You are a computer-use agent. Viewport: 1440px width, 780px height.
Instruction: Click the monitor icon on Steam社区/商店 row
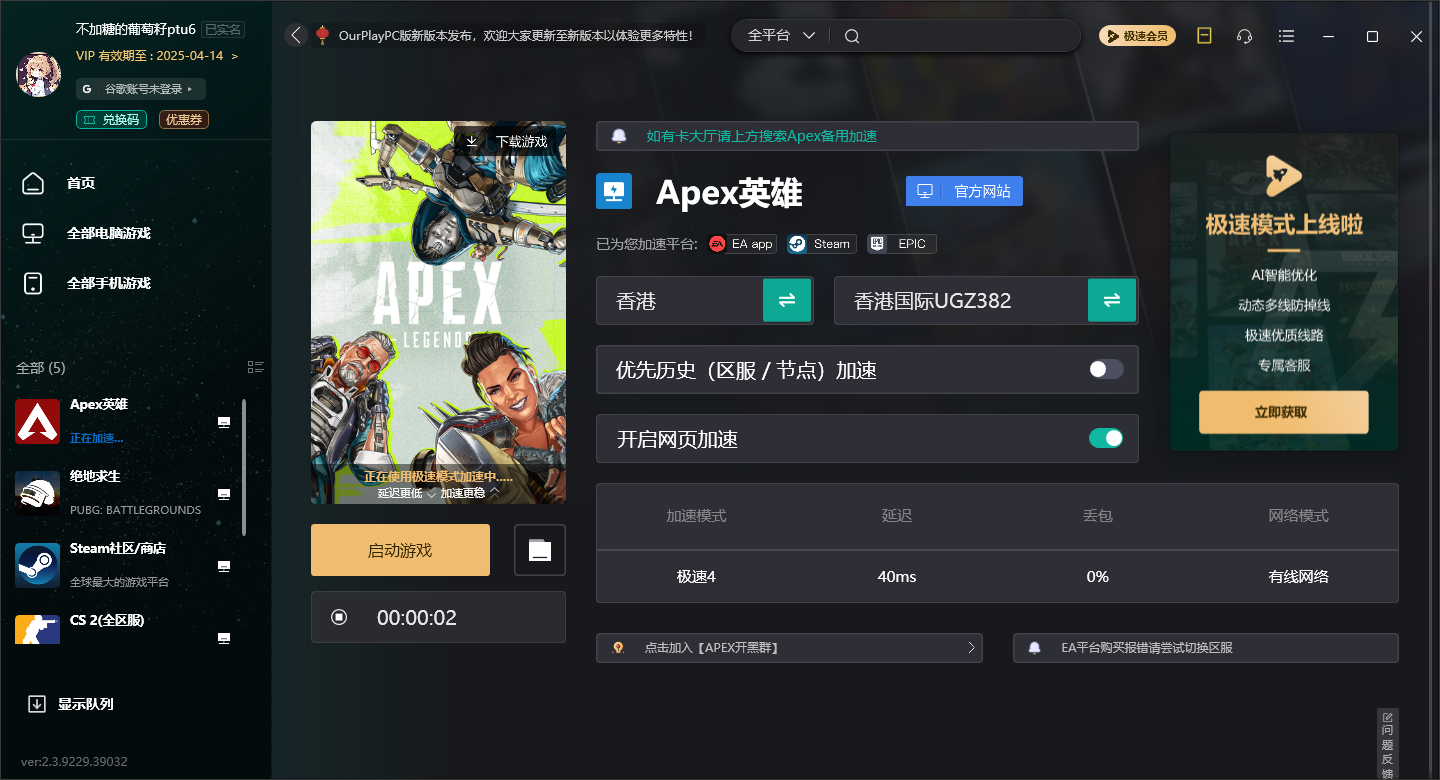(x=224, y=566)
